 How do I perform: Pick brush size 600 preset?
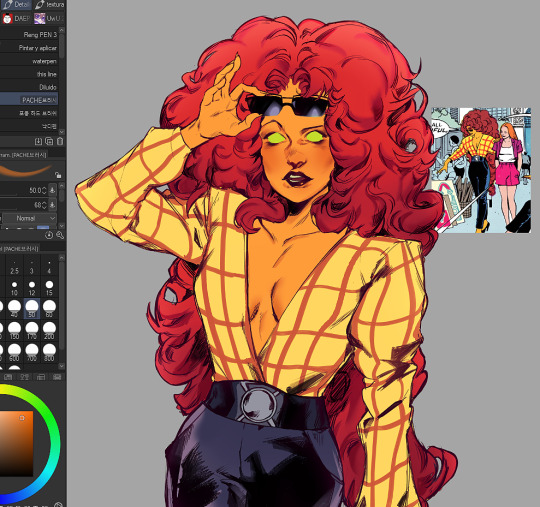coord(14,352)
